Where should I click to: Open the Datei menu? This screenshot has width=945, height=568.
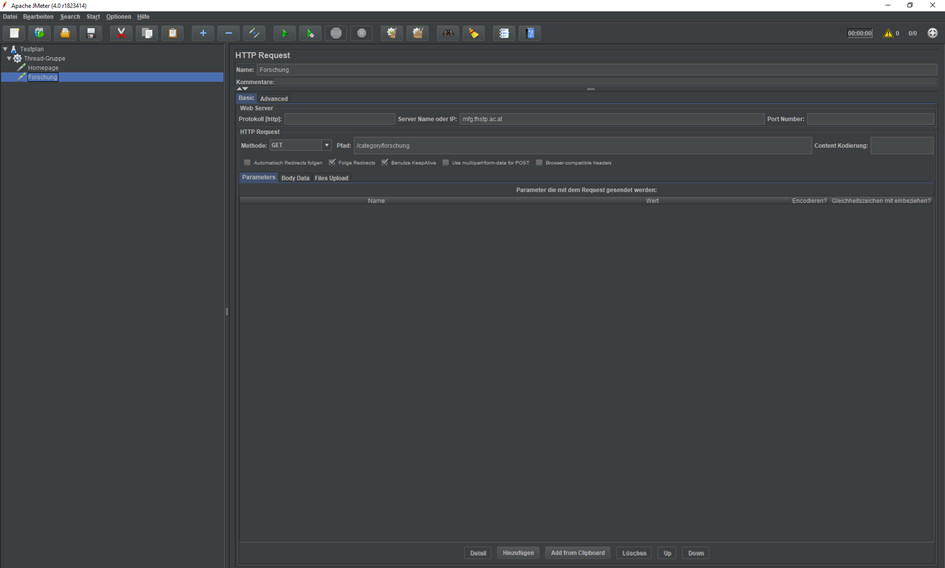tap(10, 17)
